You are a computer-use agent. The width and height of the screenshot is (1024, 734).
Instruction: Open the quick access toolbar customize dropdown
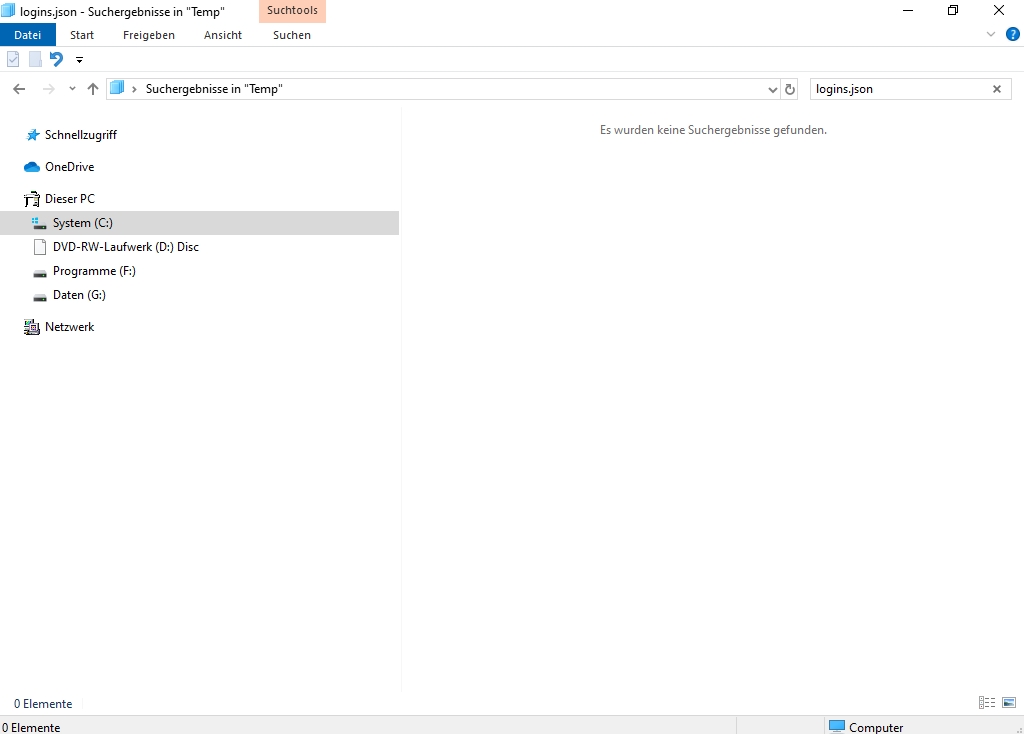click(x=80, y=60)
